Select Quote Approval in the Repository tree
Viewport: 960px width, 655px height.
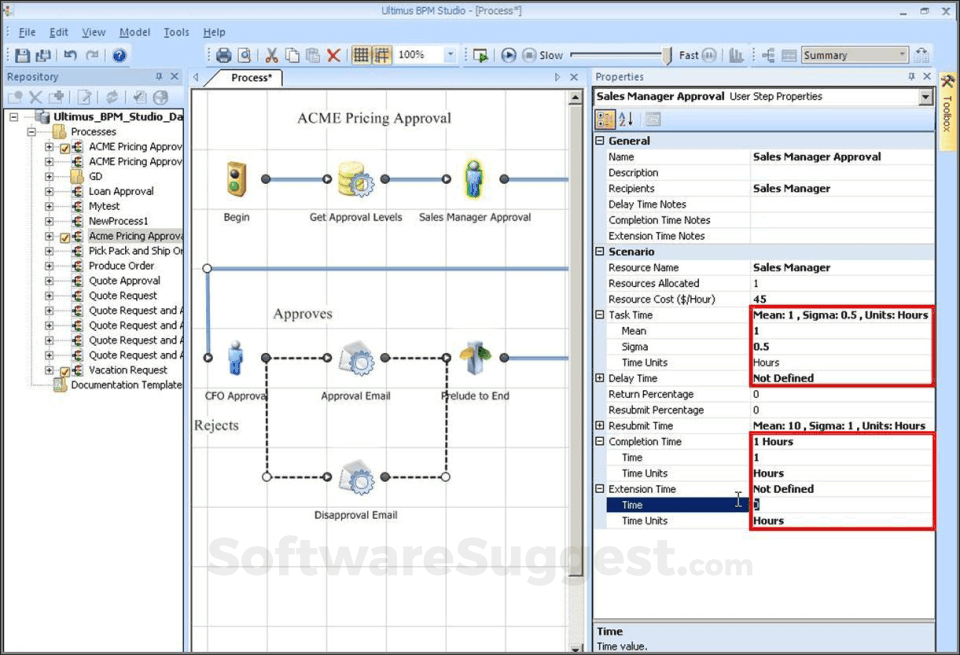[x=124, y=281]
